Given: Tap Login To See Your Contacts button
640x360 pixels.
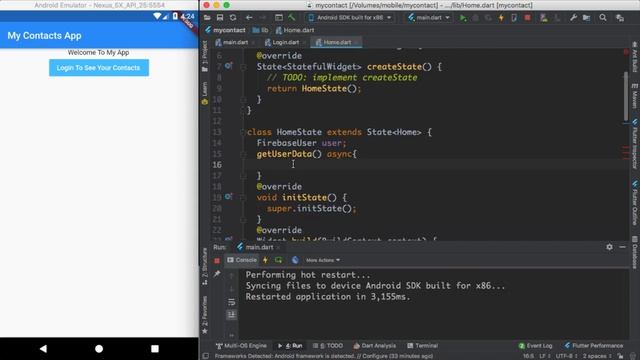Looking at the screenshot, I should [x=99, y=68].
